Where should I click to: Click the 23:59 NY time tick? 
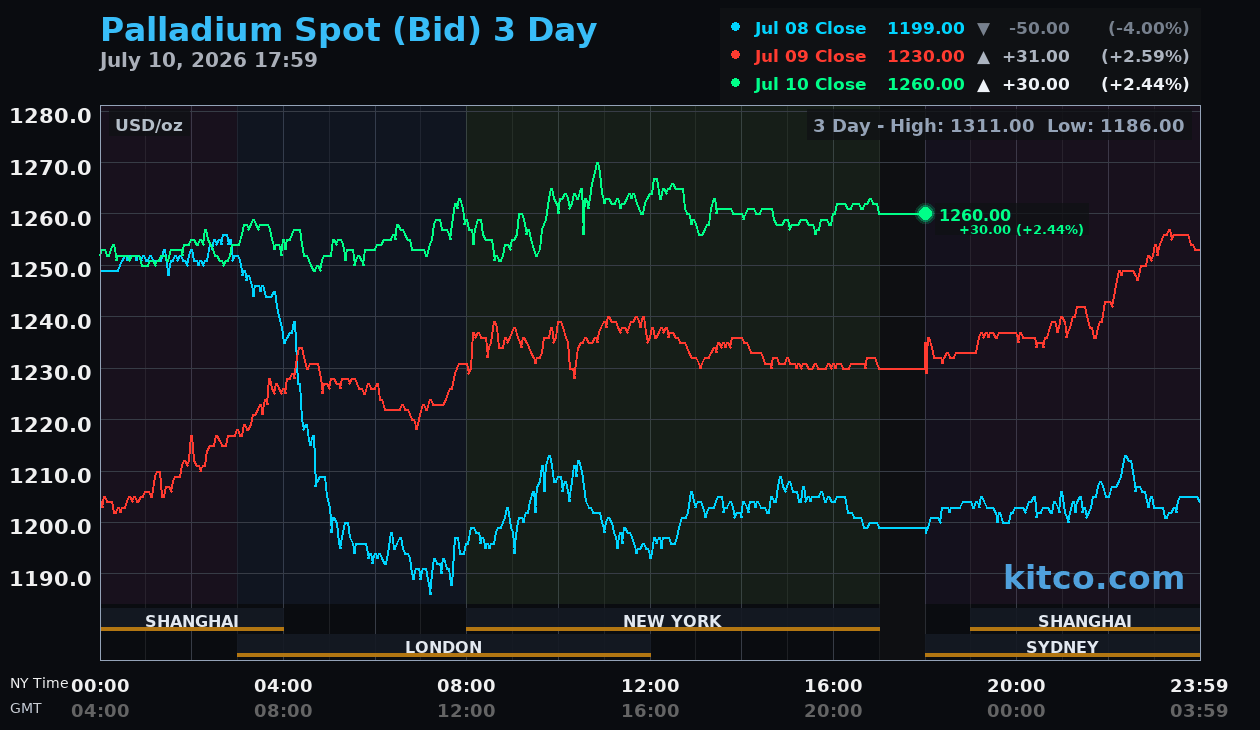[x=1199, y=686]
